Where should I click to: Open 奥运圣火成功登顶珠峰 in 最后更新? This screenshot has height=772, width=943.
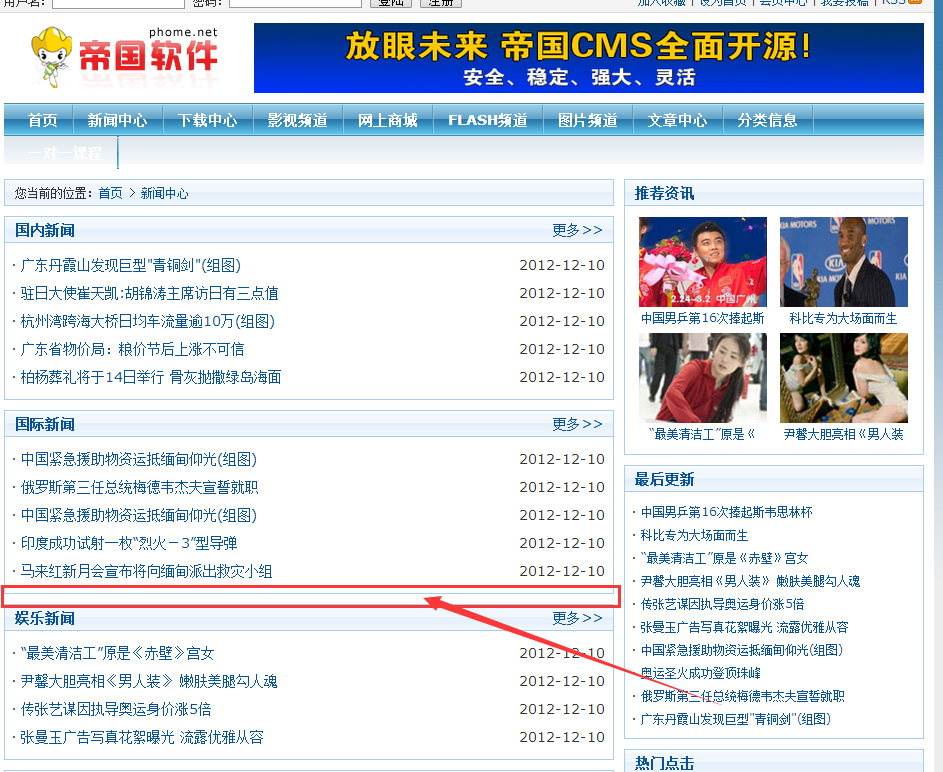700,673
